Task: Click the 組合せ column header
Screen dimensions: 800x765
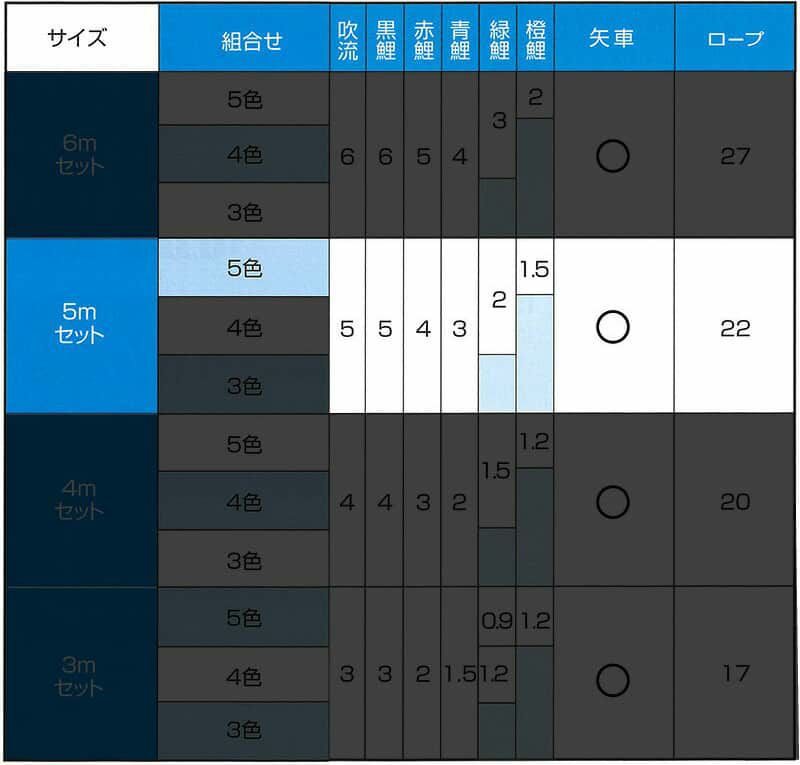Action: coord(244,40)
